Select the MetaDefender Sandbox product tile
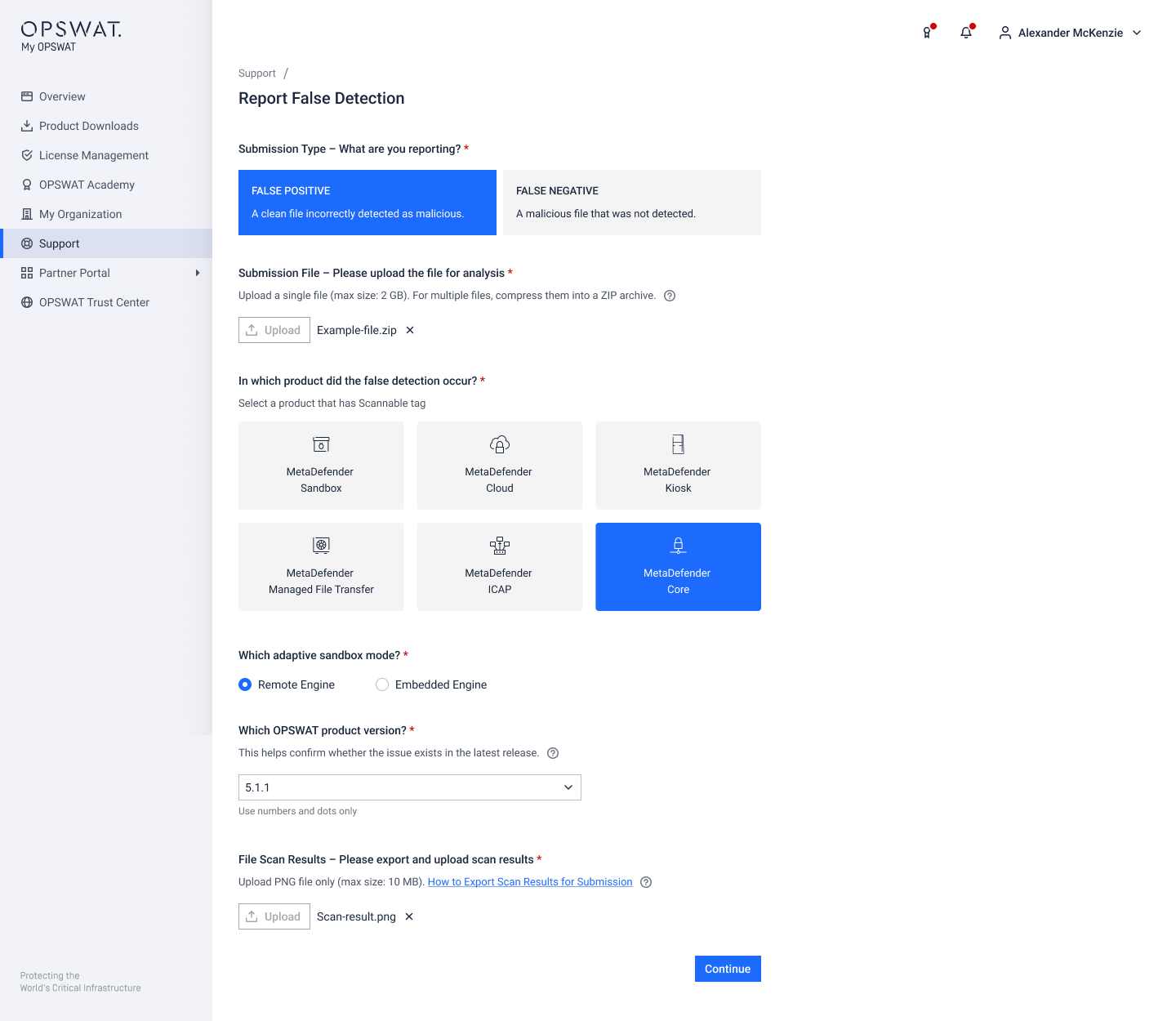The image size is (1176, 1021). tap(321, 466)
